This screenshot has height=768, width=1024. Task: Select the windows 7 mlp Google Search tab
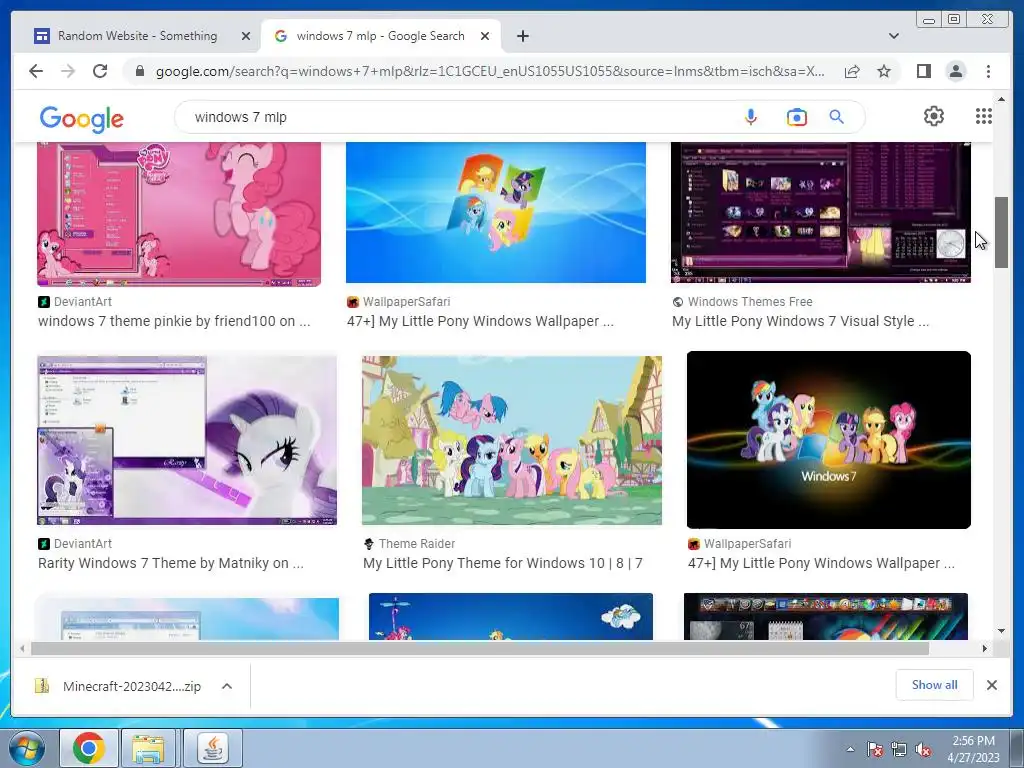tap(380, 36)
